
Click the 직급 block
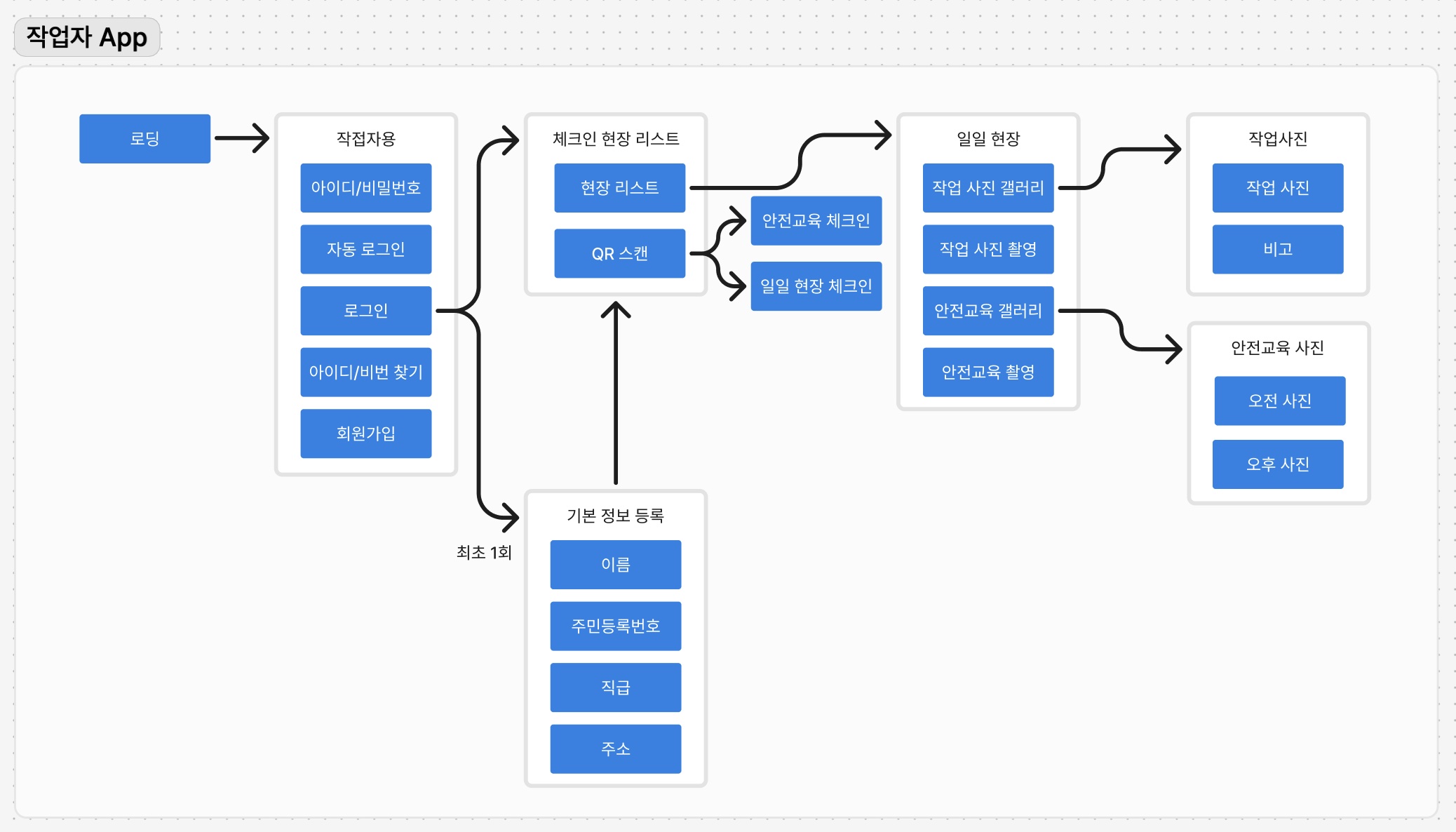(x=615, y=687)
